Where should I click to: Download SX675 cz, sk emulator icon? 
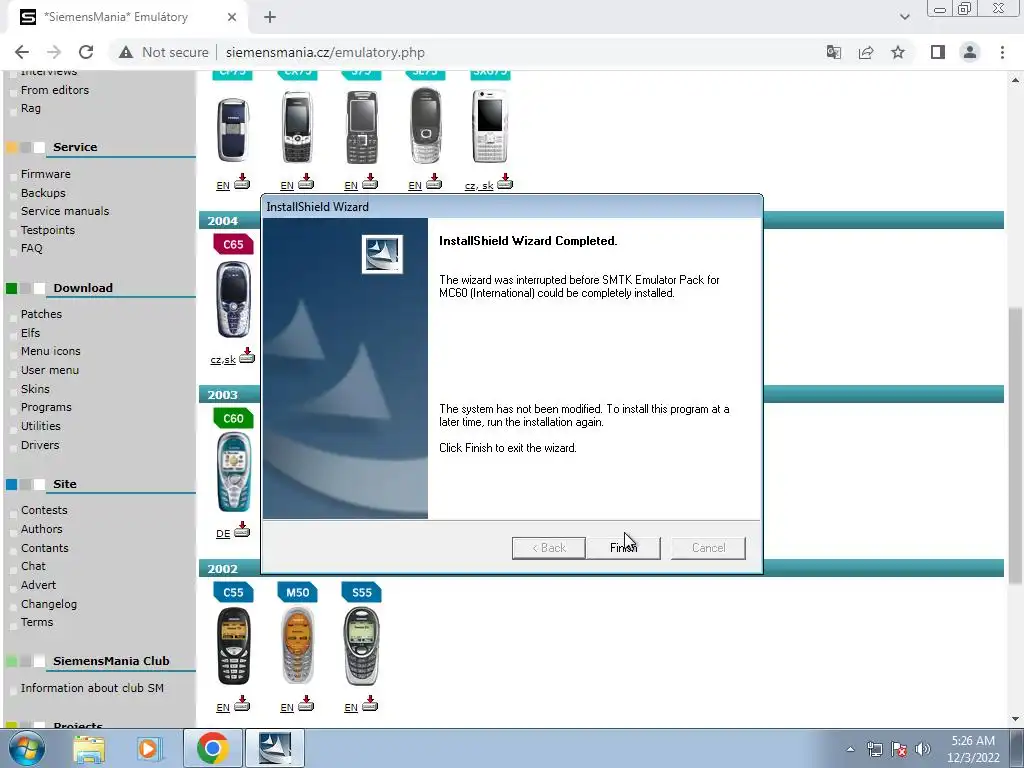(x=505, y=182)
